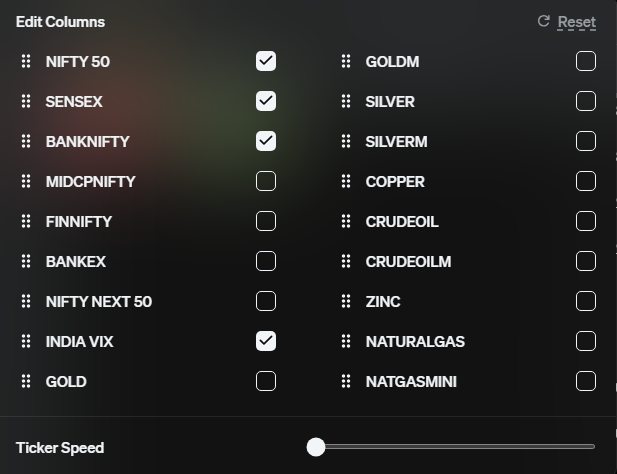
Task: Click drag handle icon beside ZINC
Action: (346, 302)
